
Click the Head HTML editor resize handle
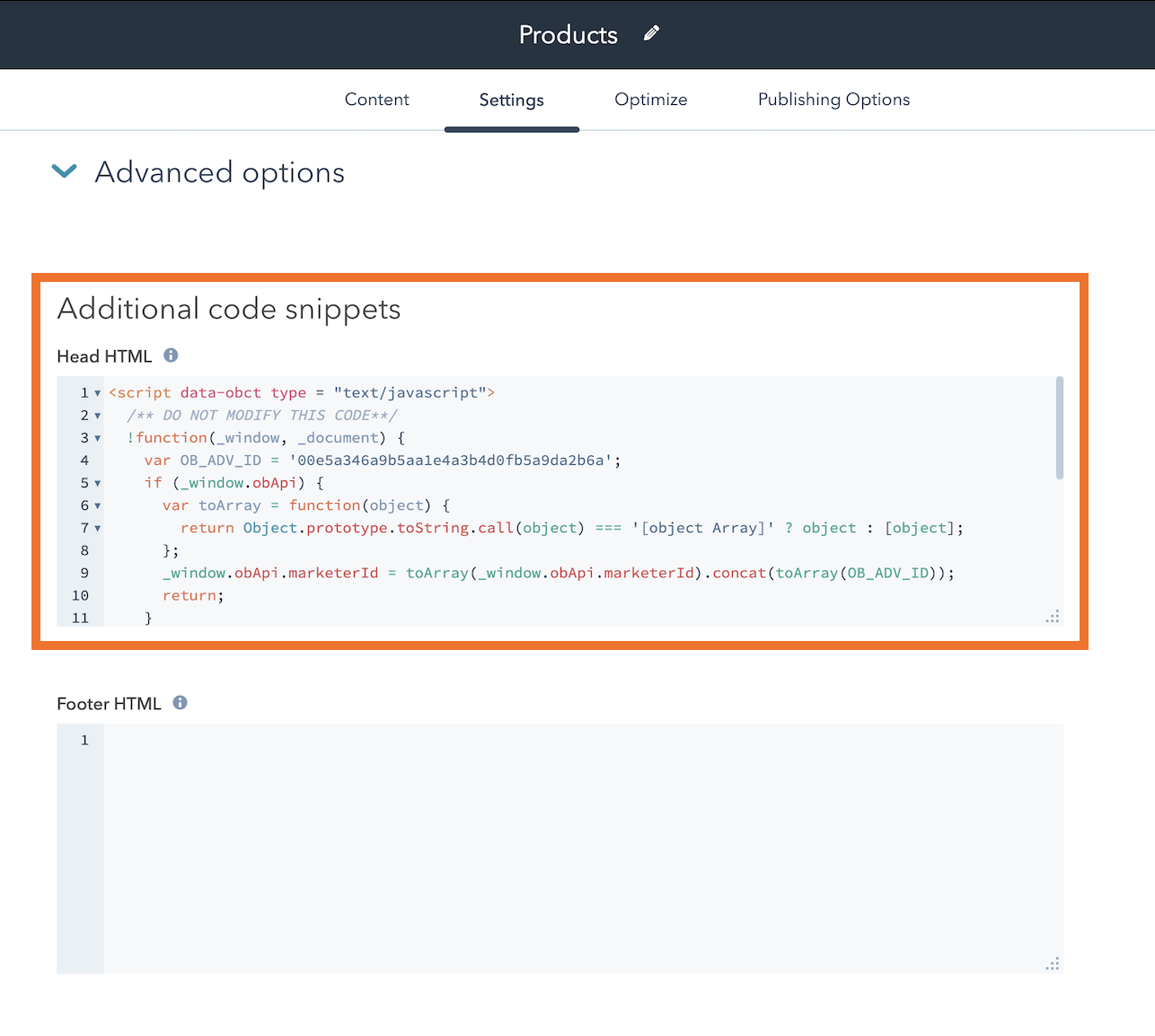pos(1053,617)
